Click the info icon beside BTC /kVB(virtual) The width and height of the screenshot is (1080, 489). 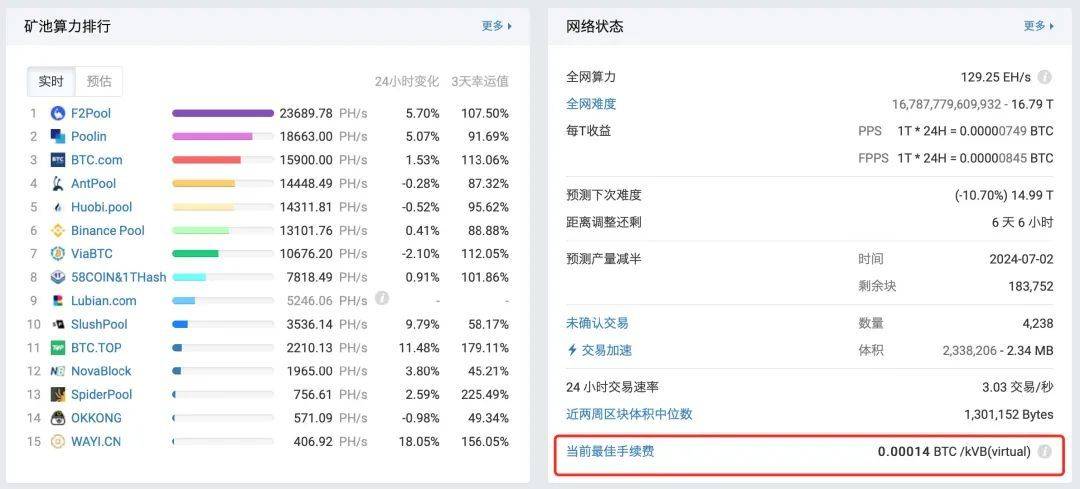1044,452
